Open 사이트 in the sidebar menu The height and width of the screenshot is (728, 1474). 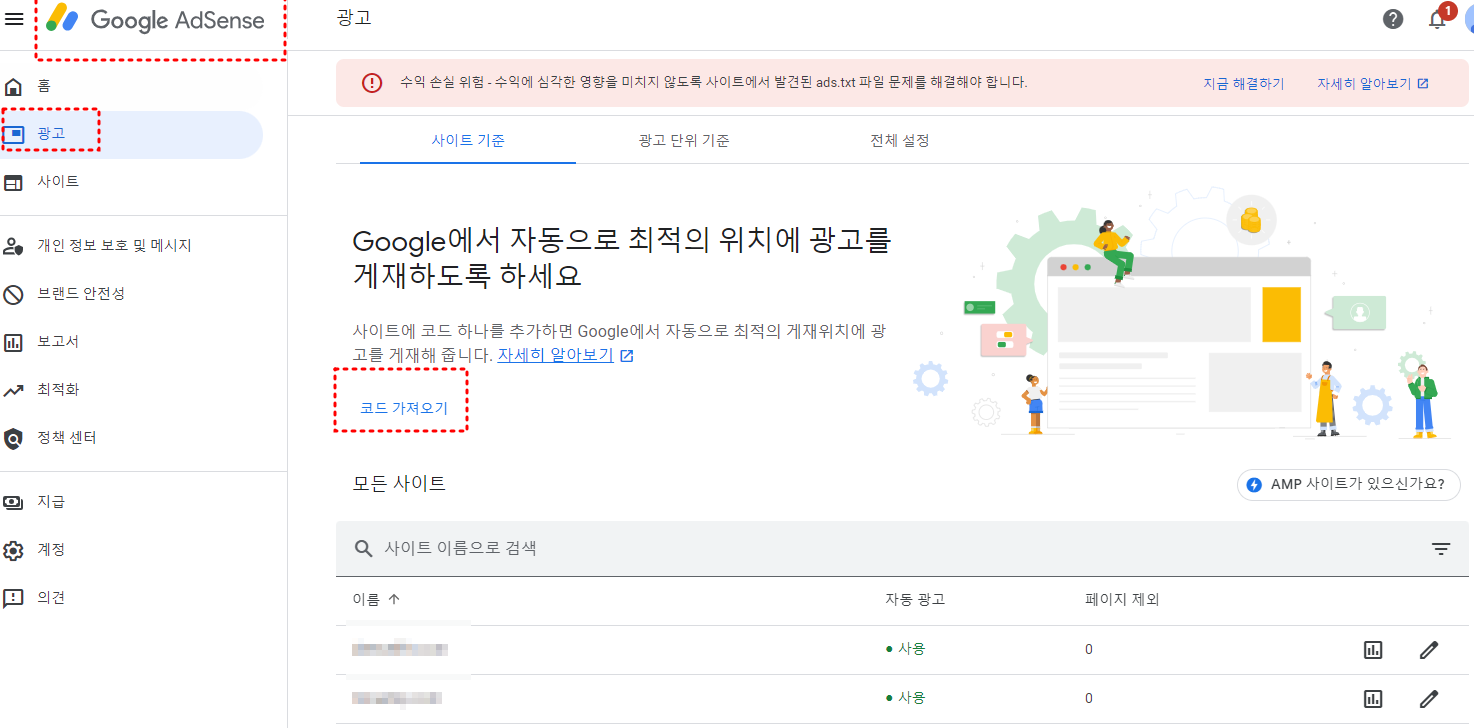[58, 182]
